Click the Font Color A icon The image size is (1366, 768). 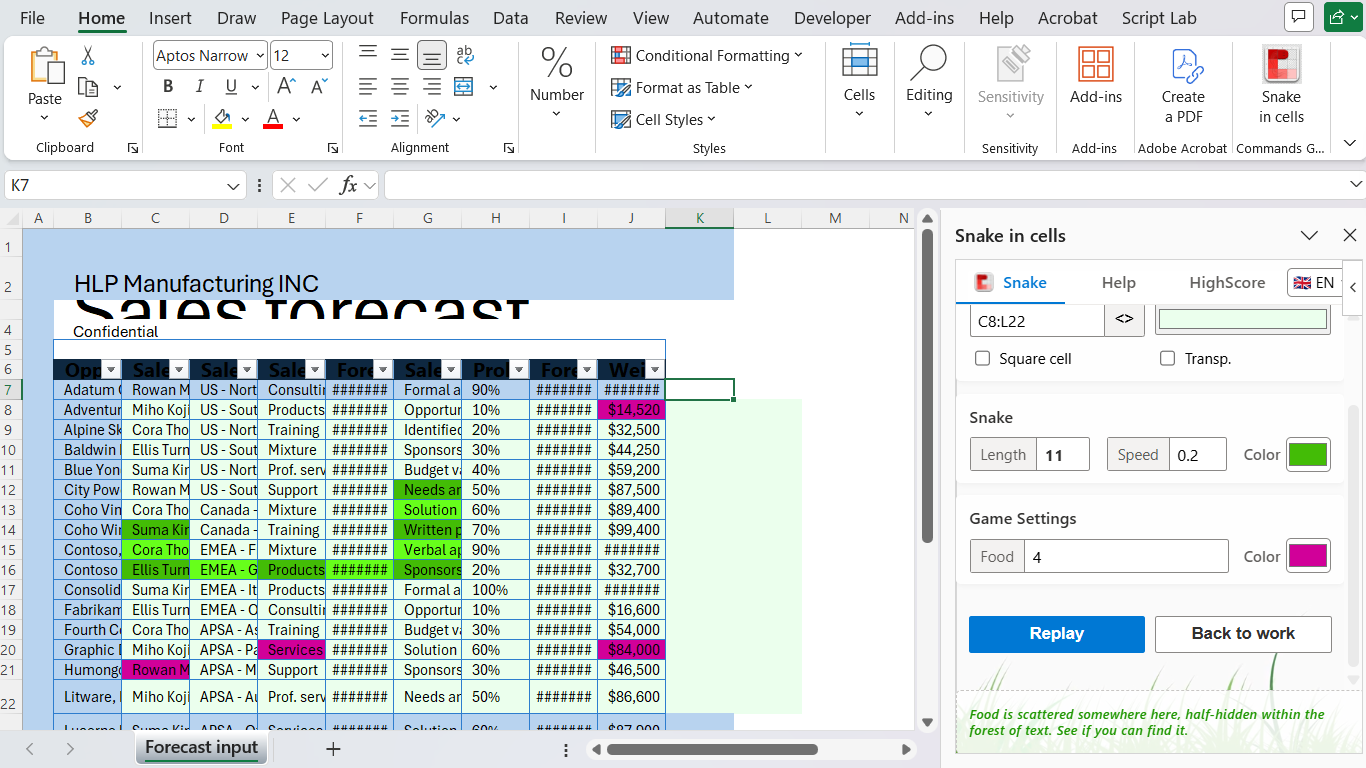coord(273,119)
